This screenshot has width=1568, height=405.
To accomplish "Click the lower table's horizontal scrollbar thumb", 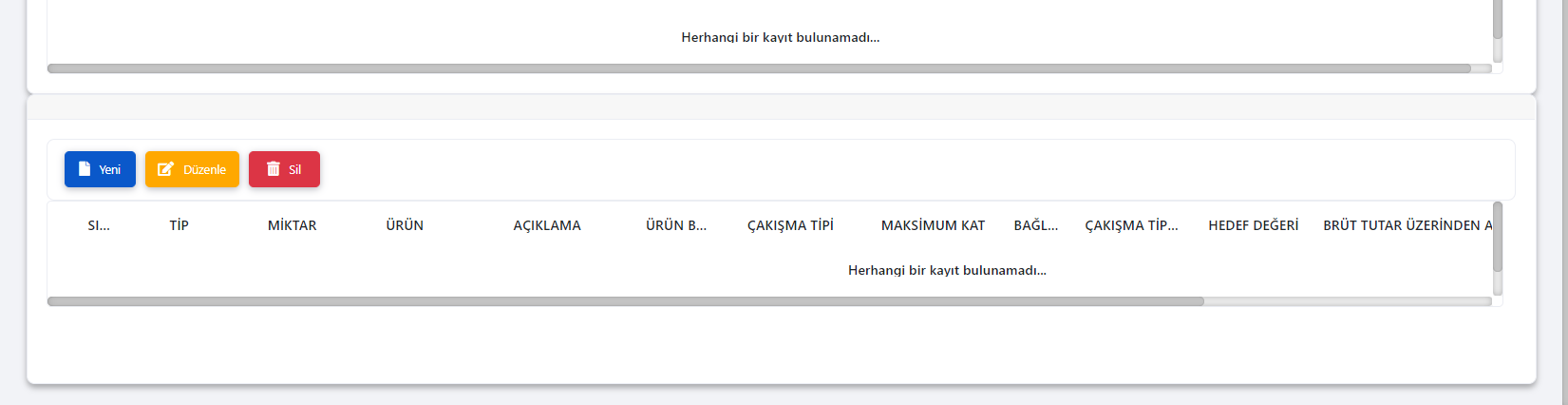I will tap(625, 301).
